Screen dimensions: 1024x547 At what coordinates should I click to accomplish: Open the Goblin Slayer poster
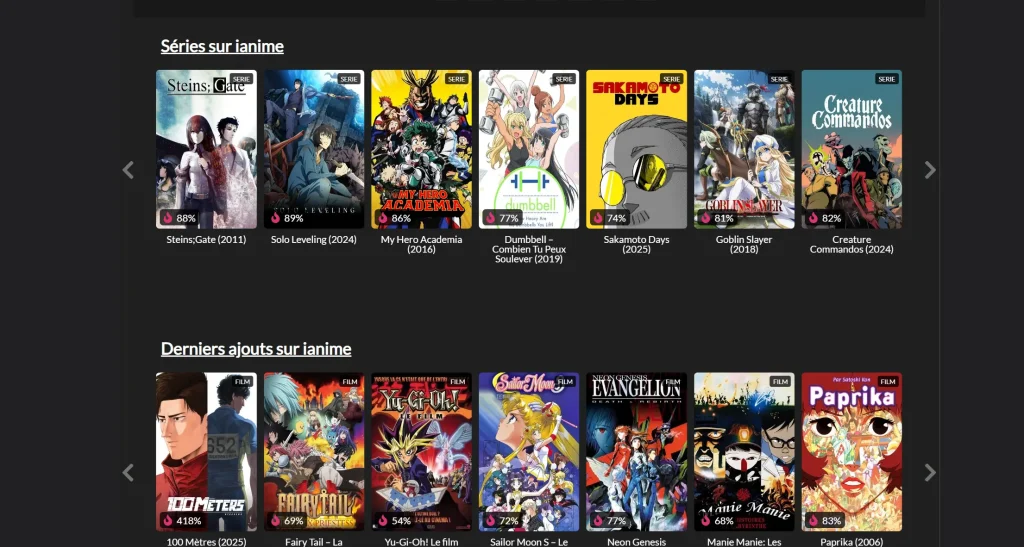pyautogui.click(x=744, y=149)
